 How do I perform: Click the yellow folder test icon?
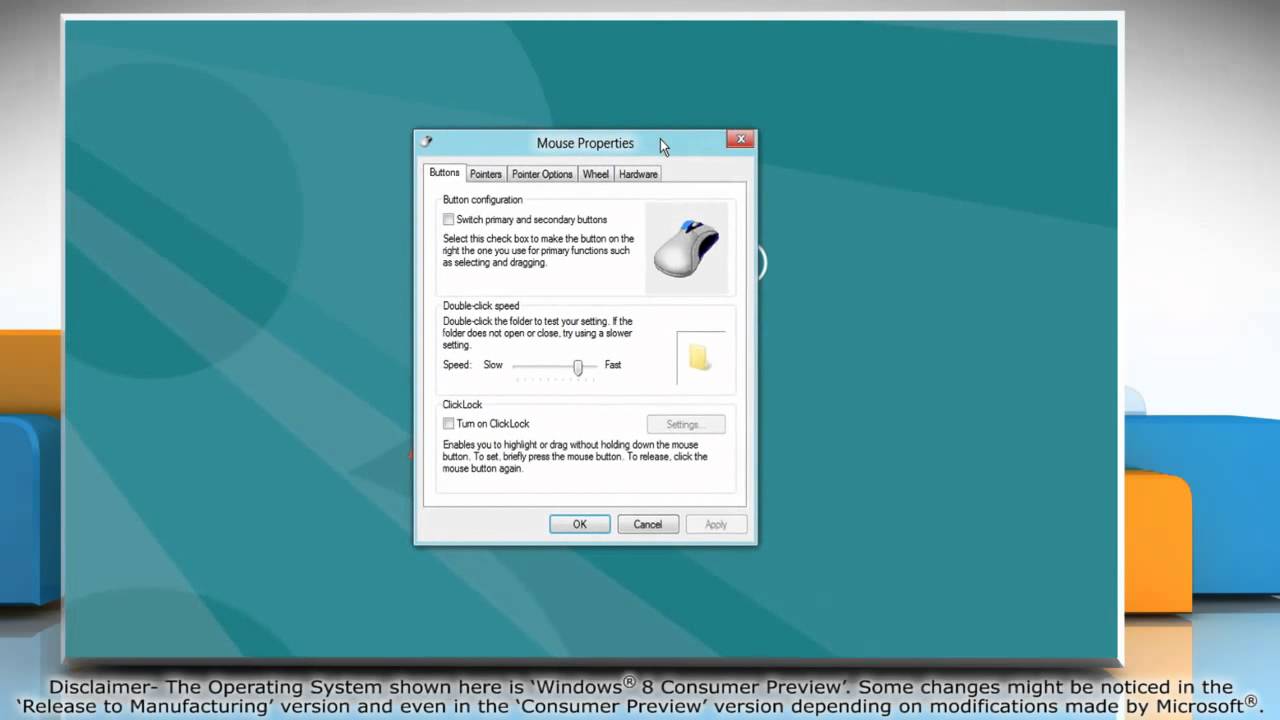(x=700, y=358)
